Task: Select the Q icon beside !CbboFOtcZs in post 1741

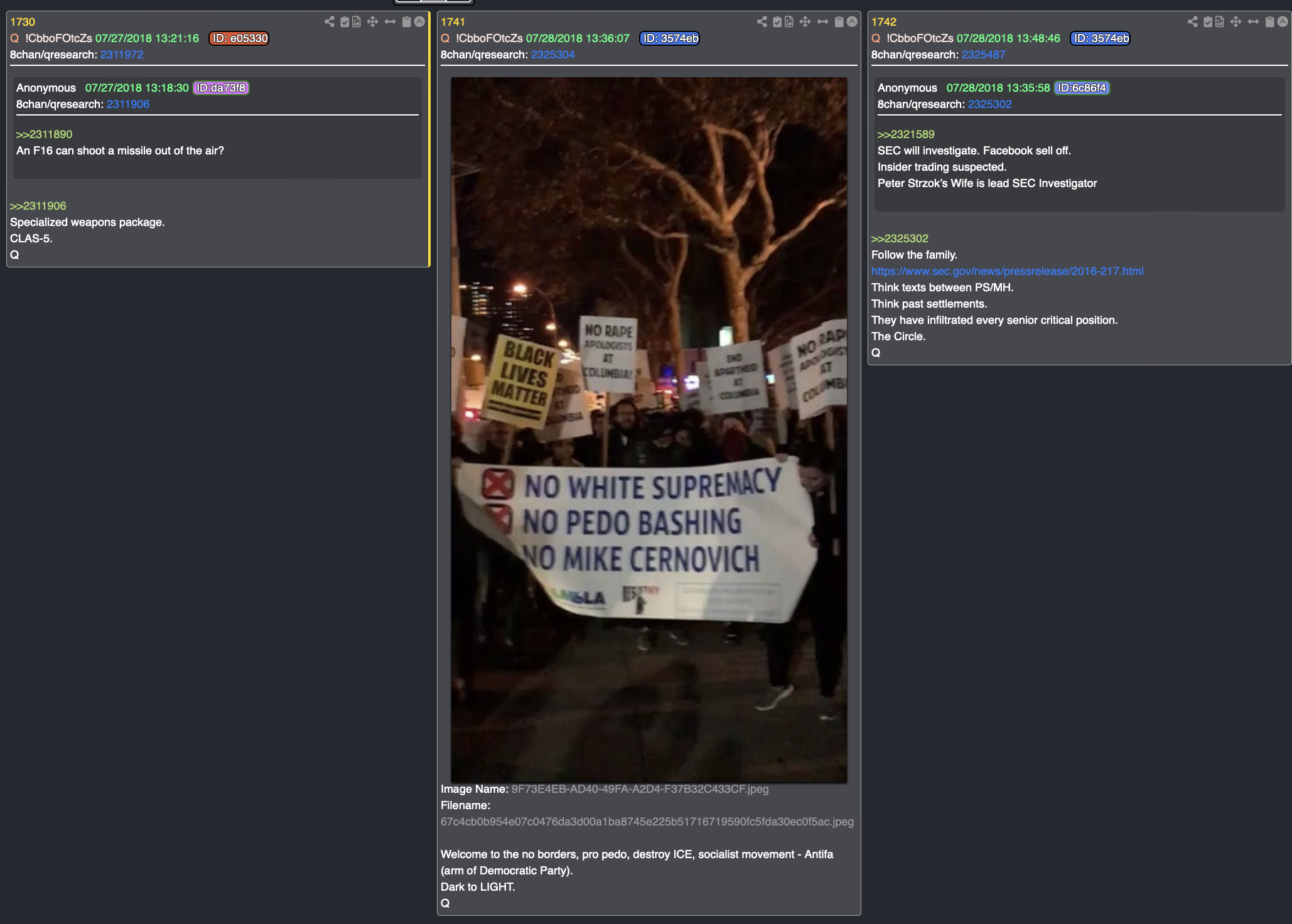Action: click(x=446, y=38)
